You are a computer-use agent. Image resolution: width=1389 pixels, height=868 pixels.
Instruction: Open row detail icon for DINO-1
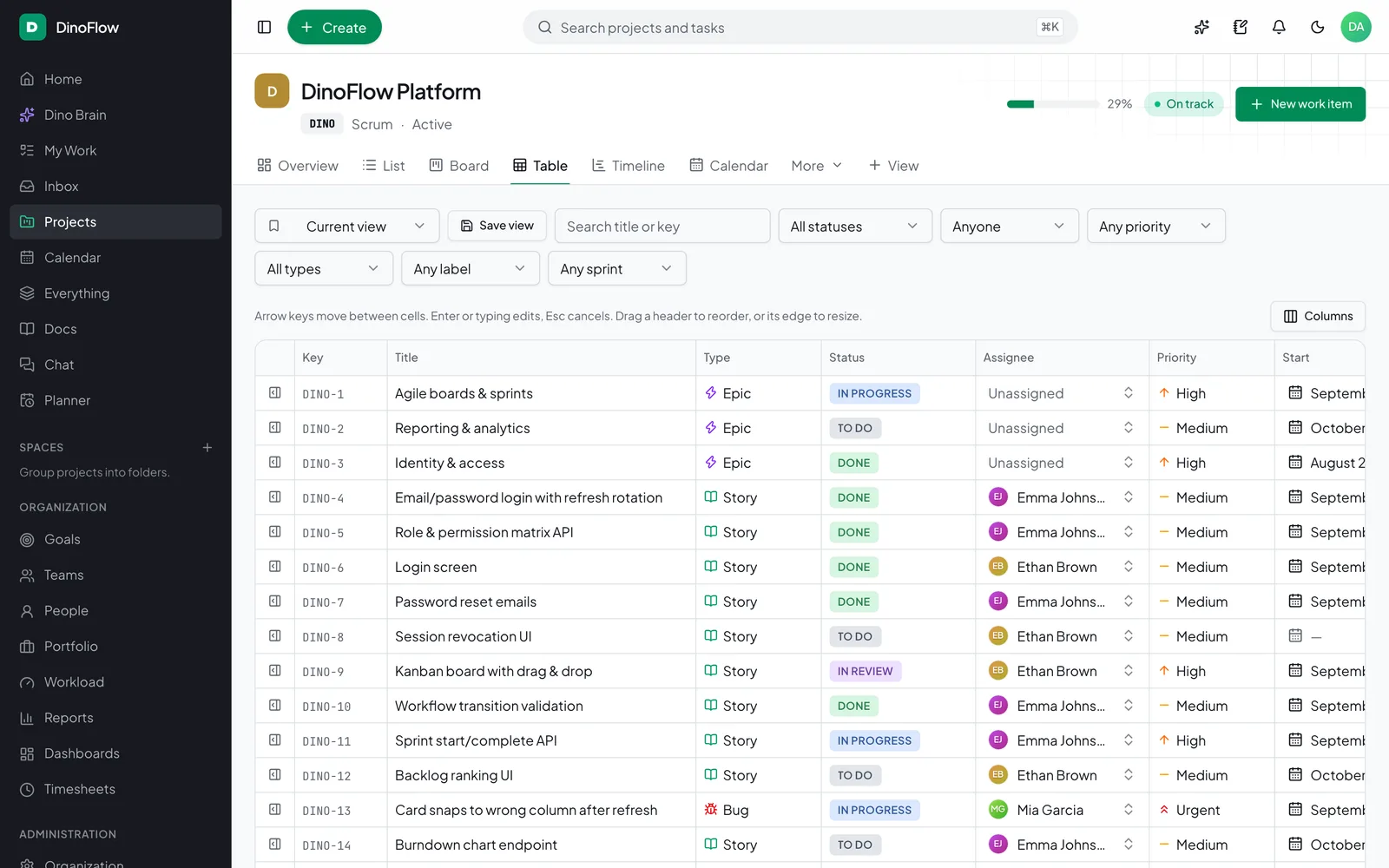275,393
